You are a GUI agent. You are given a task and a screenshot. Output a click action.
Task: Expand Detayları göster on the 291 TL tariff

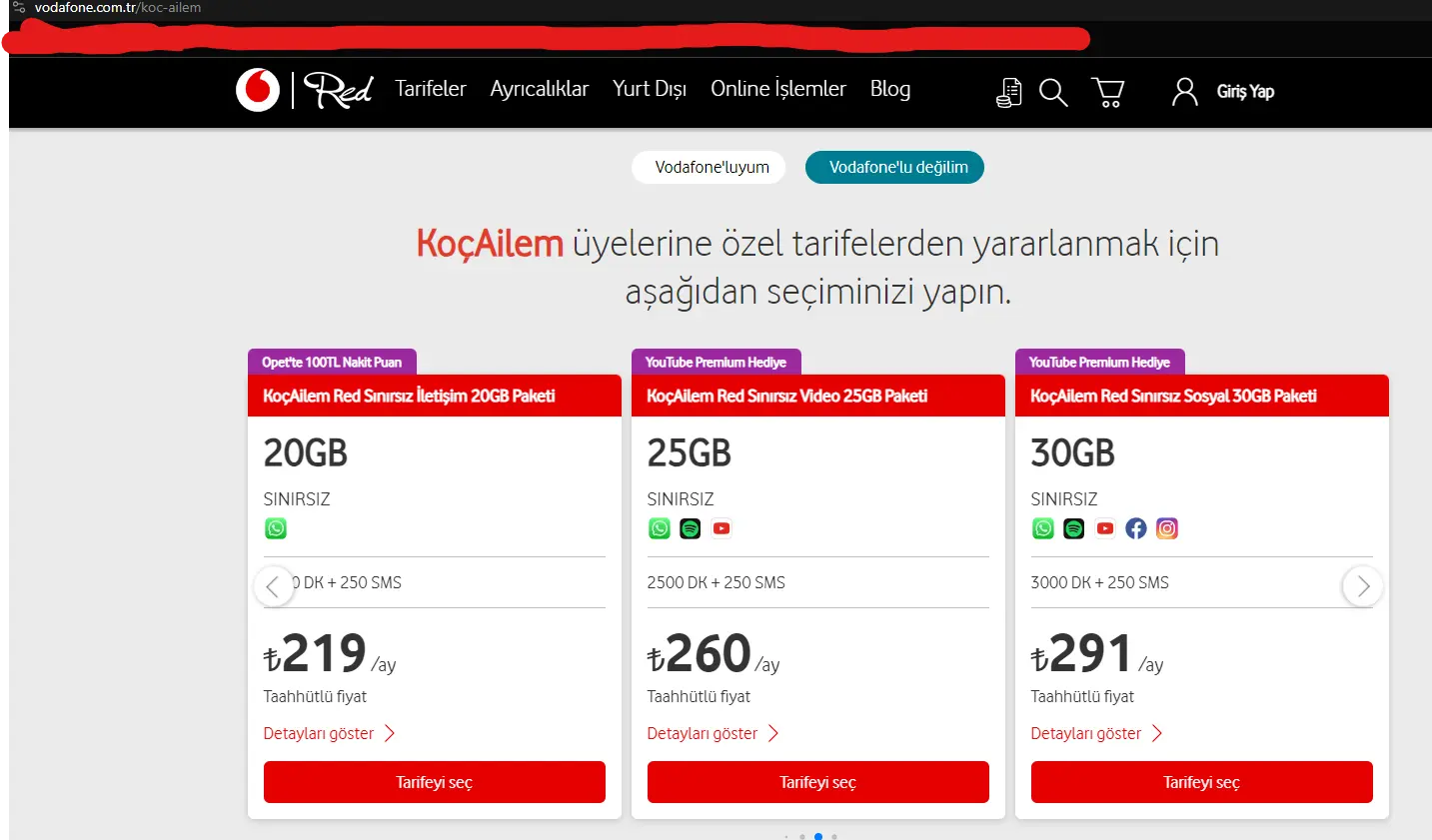click(x=1096, y=733)
